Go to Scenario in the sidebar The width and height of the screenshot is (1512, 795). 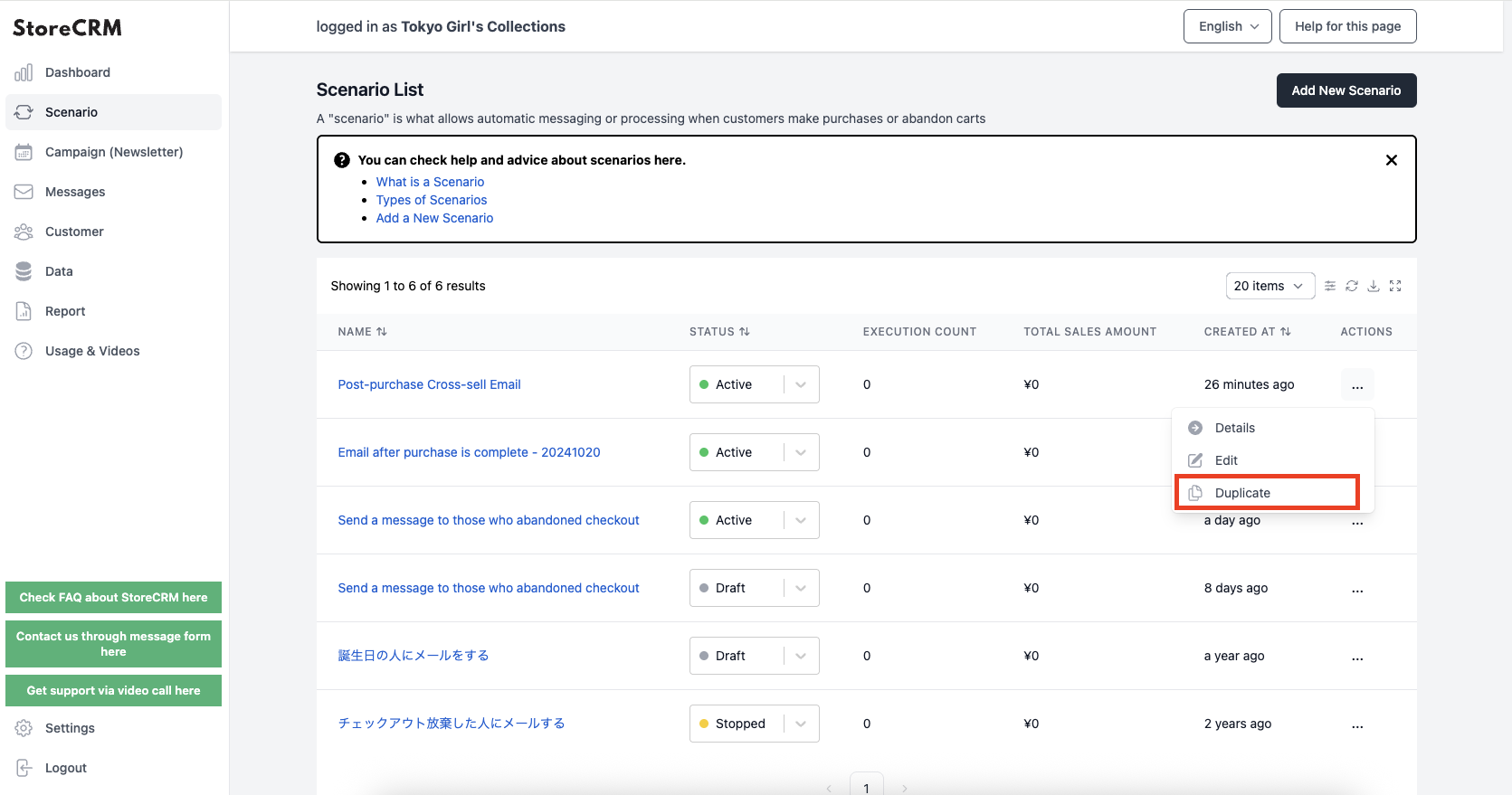point(113,112)
